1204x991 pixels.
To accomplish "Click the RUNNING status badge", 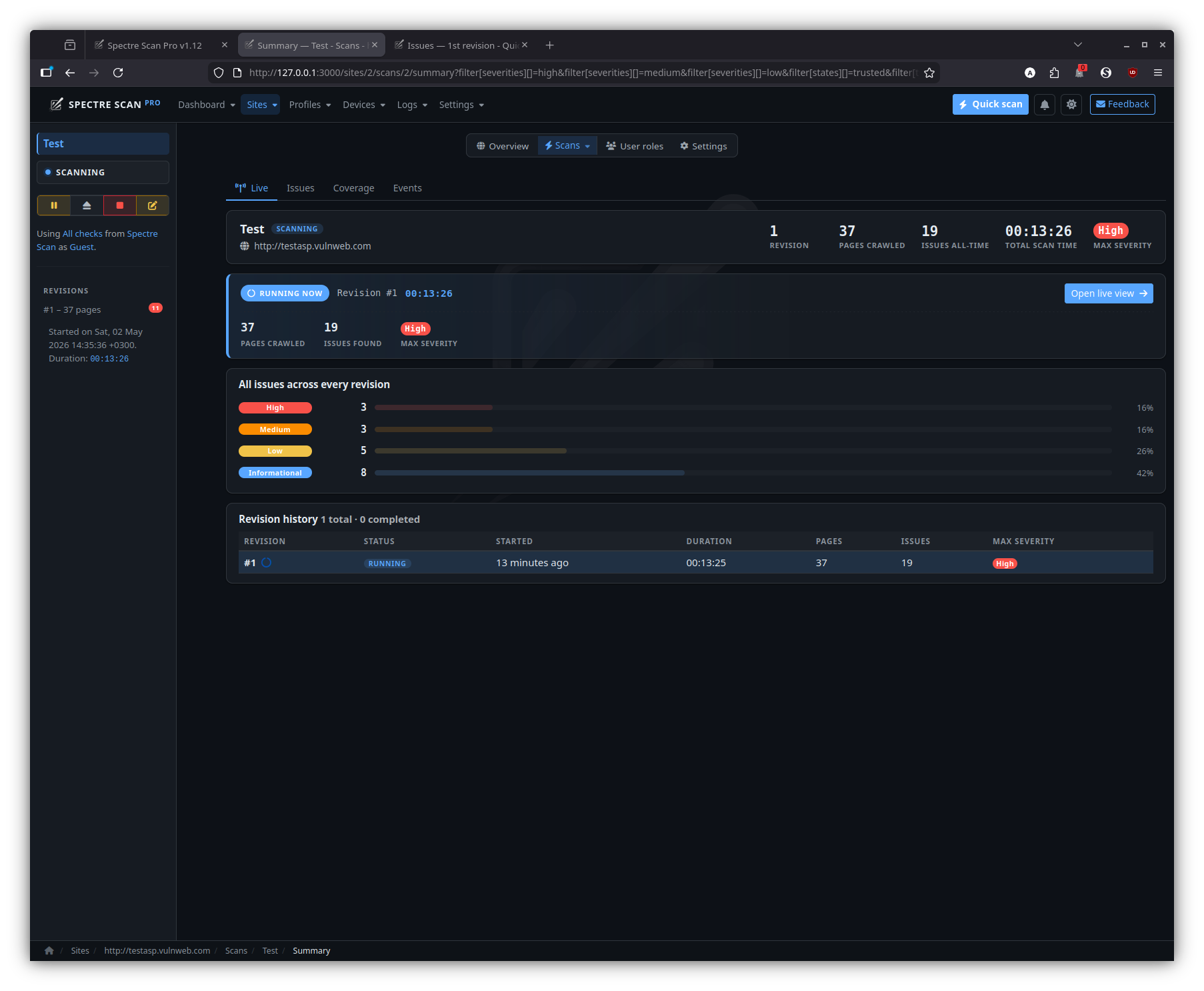I will click(387, 564).
